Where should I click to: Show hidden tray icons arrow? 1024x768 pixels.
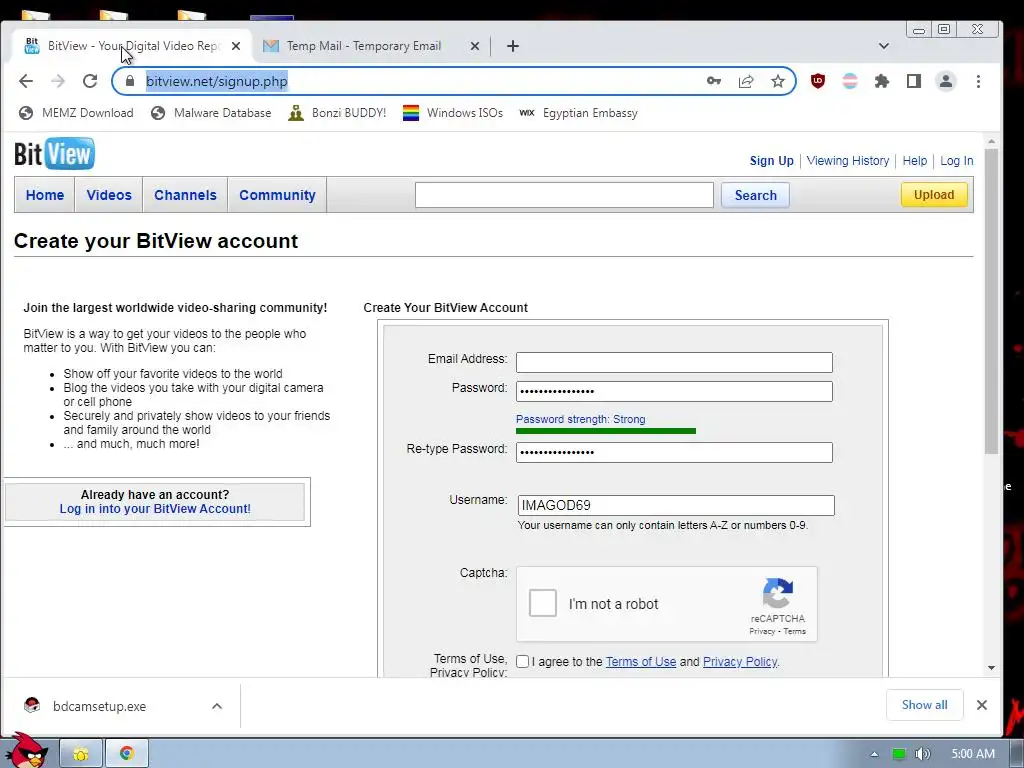(x=874, y=754)
